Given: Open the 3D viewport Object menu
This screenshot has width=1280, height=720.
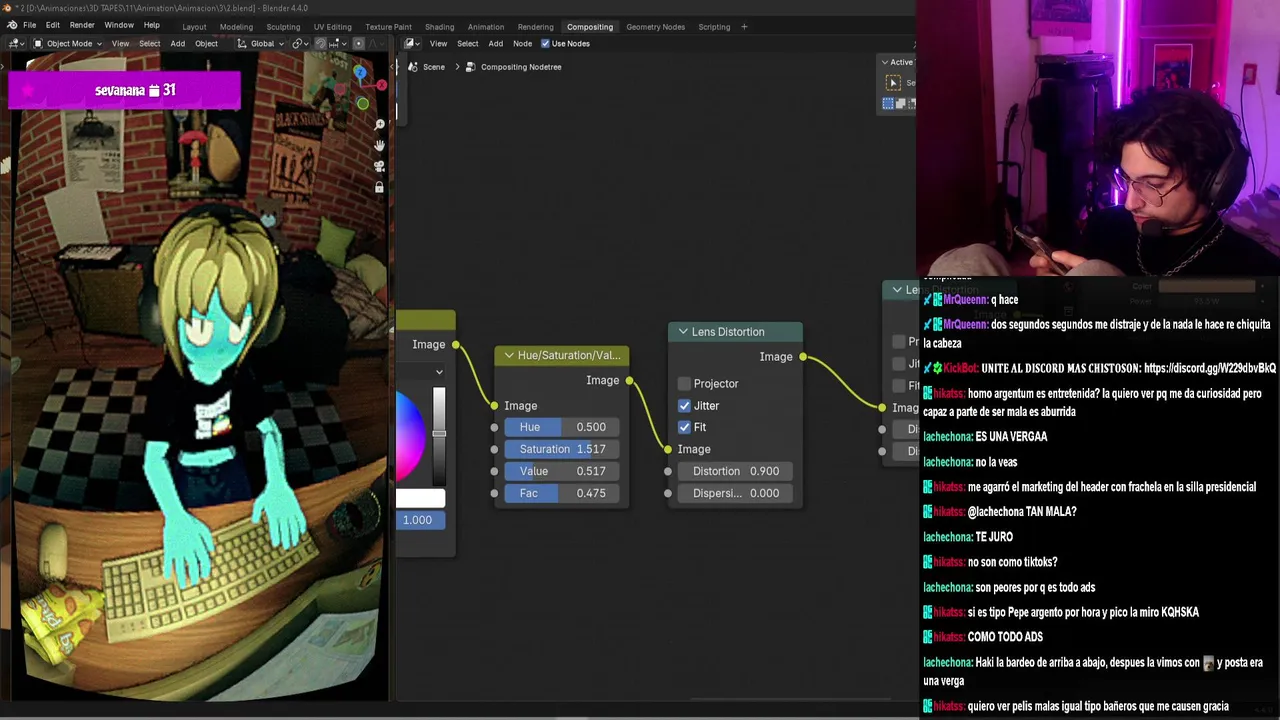Looking at the screenshot, I should 206,43.
